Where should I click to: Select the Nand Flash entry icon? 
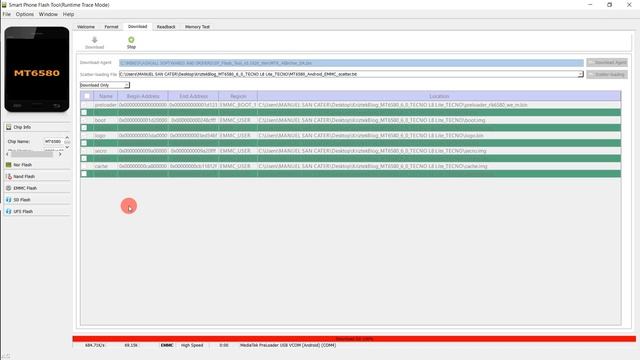coord(9,176)
